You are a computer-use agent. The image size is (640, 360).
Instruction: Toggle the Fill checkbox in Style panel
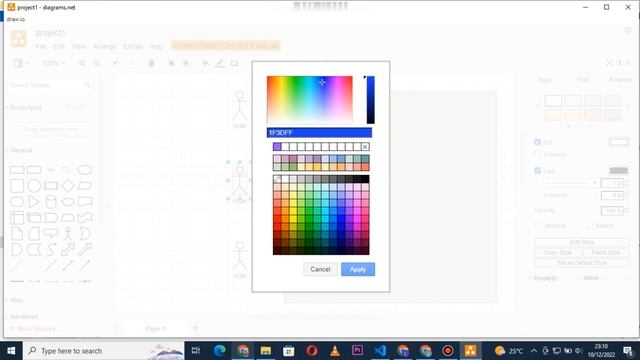(538, 142)
